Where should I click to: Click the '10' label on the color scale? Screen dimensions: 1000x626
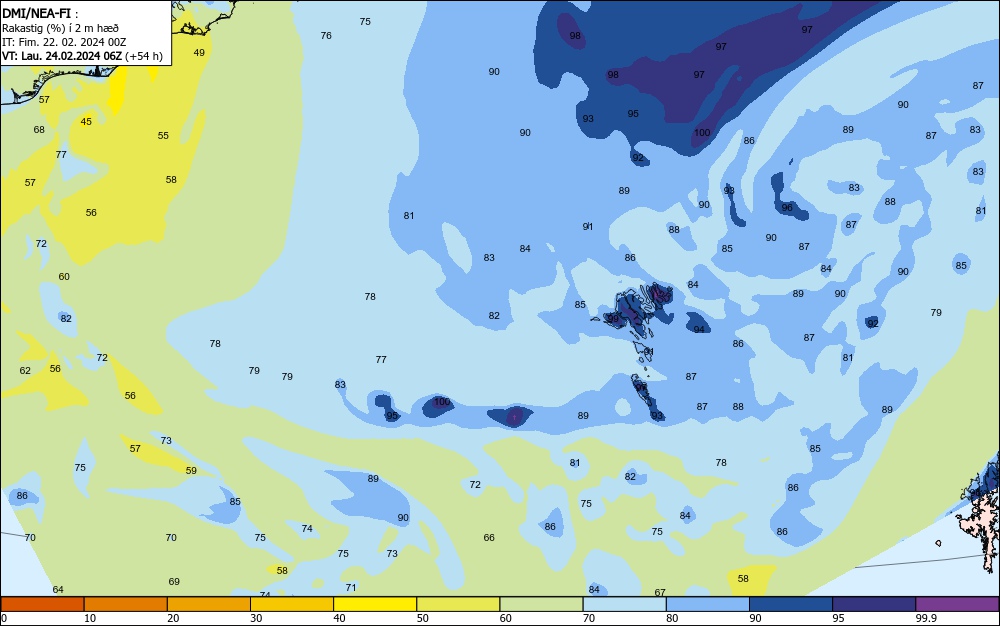click(90, 618)
